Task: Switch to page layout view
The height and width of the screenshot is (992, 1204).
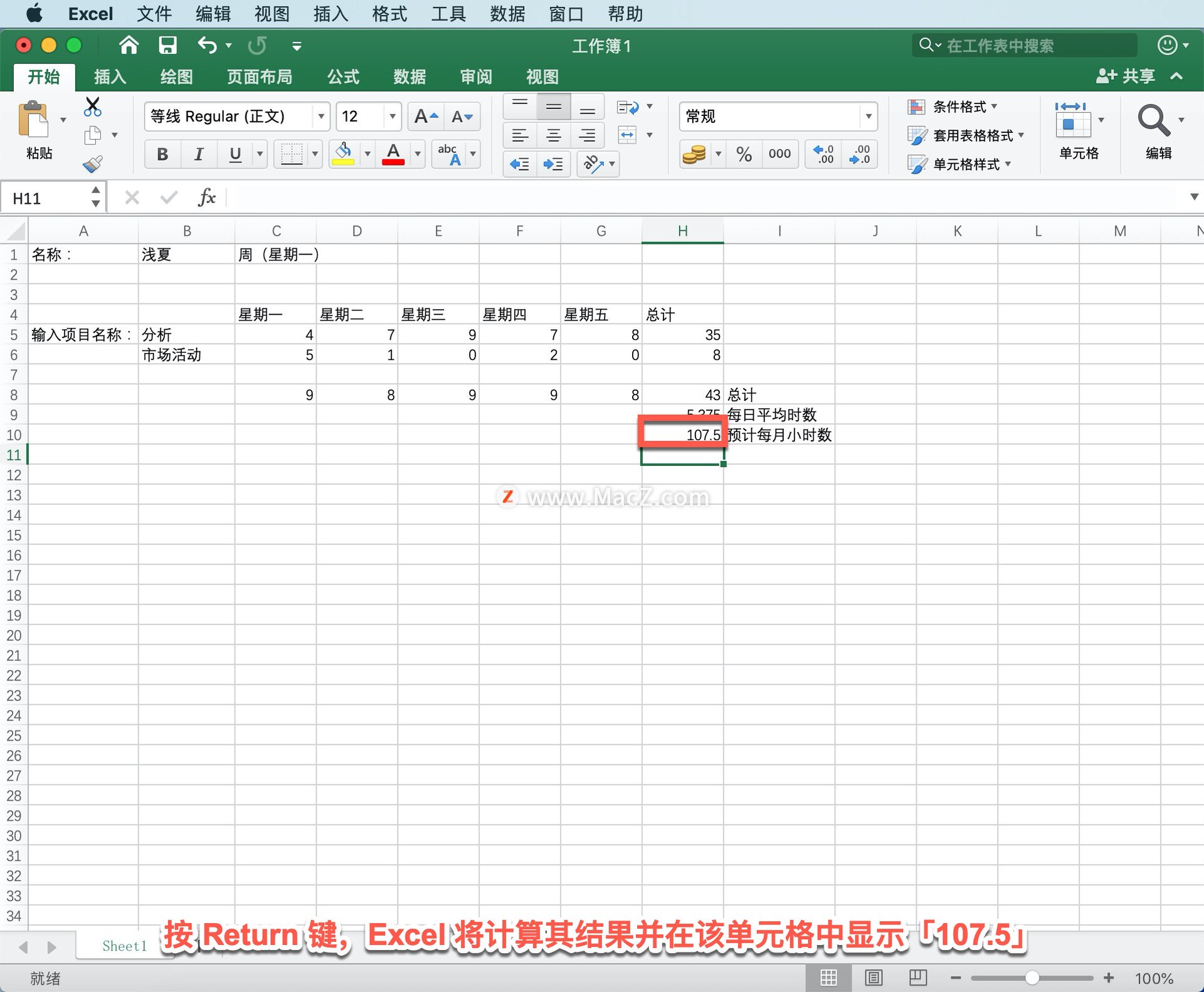Action: click(874, 978)
